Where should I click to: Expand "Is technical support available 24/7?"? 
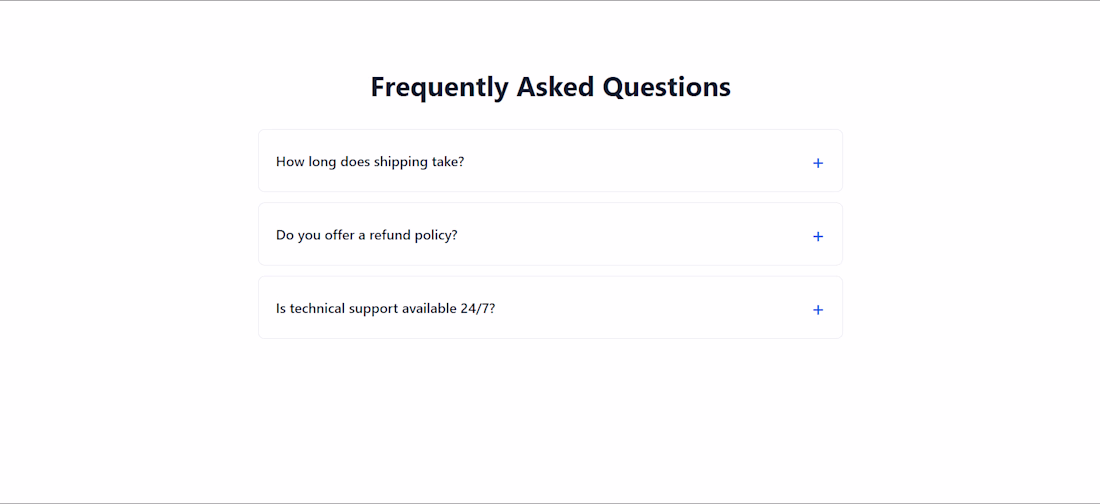pyautogui.click(x=550, y=308)
